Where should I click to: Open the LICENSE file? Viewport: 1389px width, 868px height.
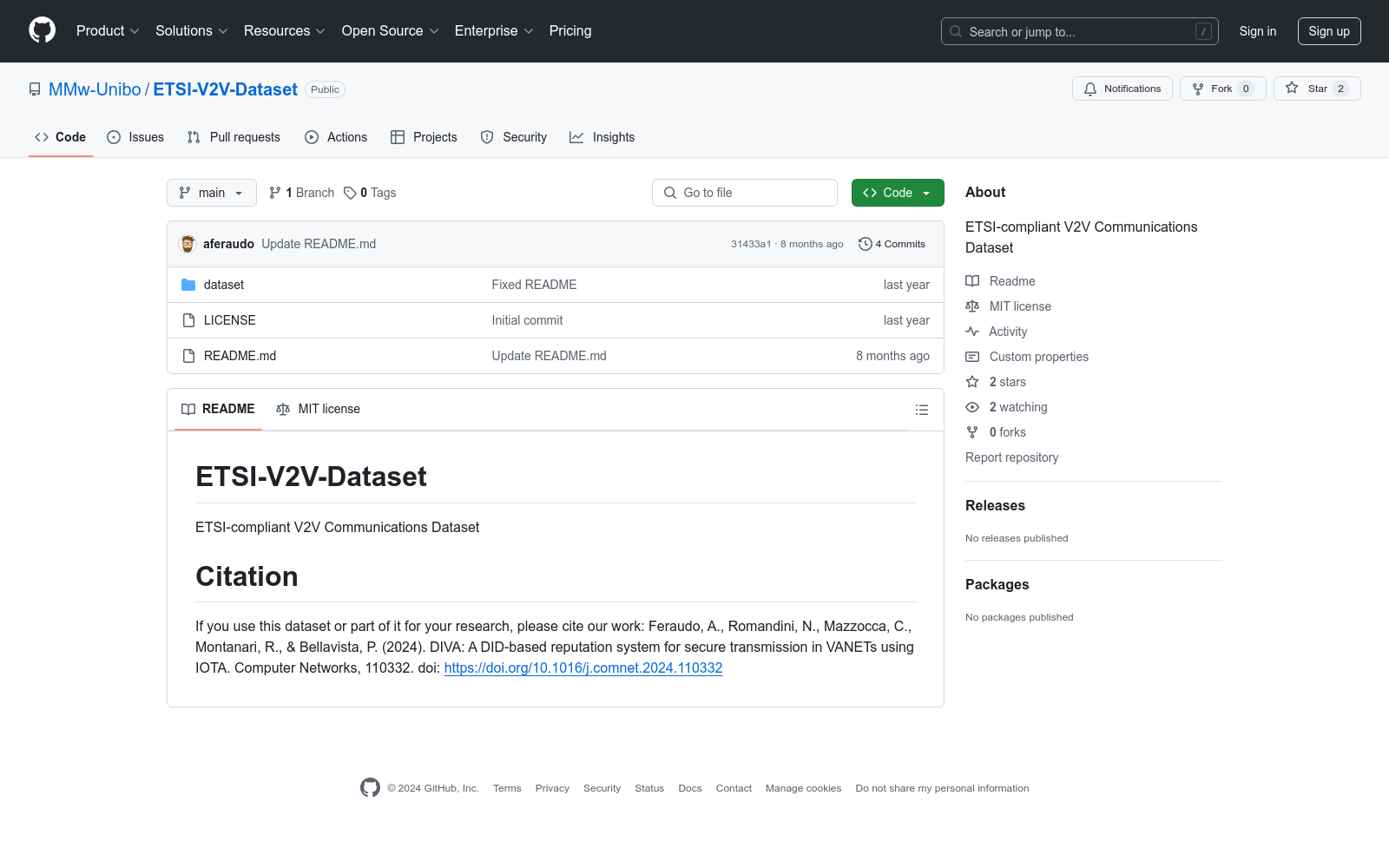click(230, 320)
